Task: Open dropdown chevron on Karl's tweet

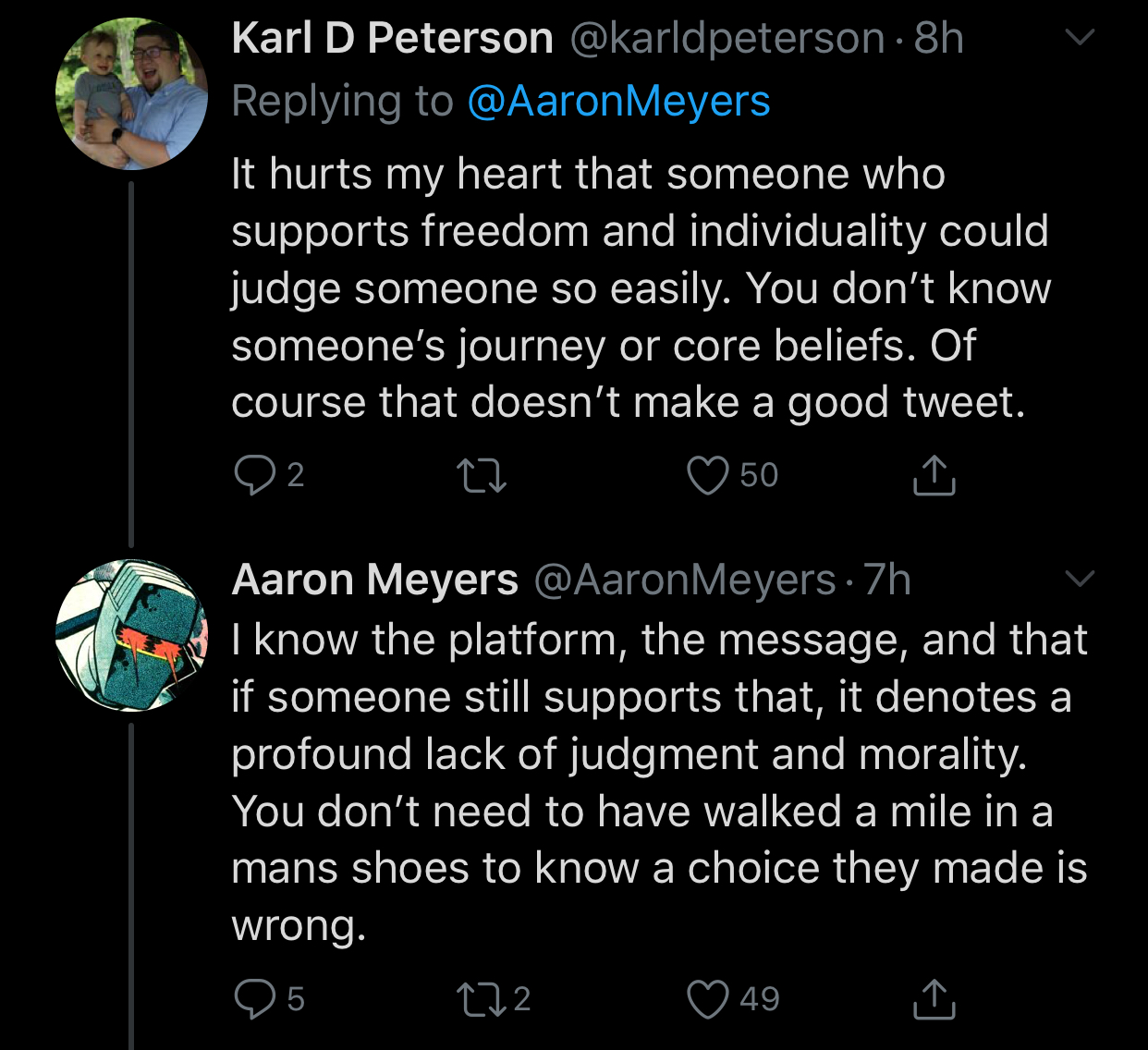Action: tap(1080, 38)
